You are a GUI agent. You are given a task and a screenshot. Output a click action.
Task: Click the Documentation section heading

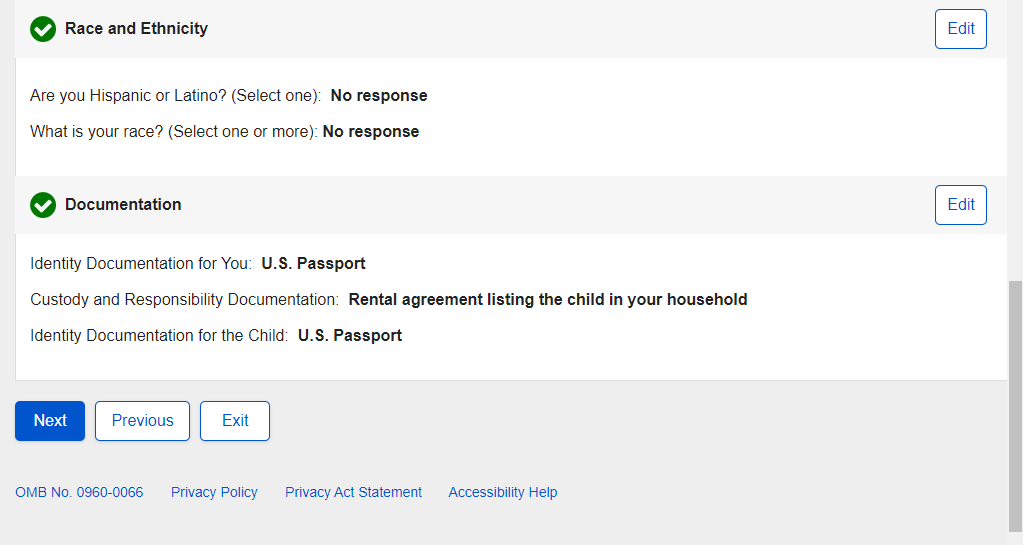pyautogui.click(x=123, y=205)
